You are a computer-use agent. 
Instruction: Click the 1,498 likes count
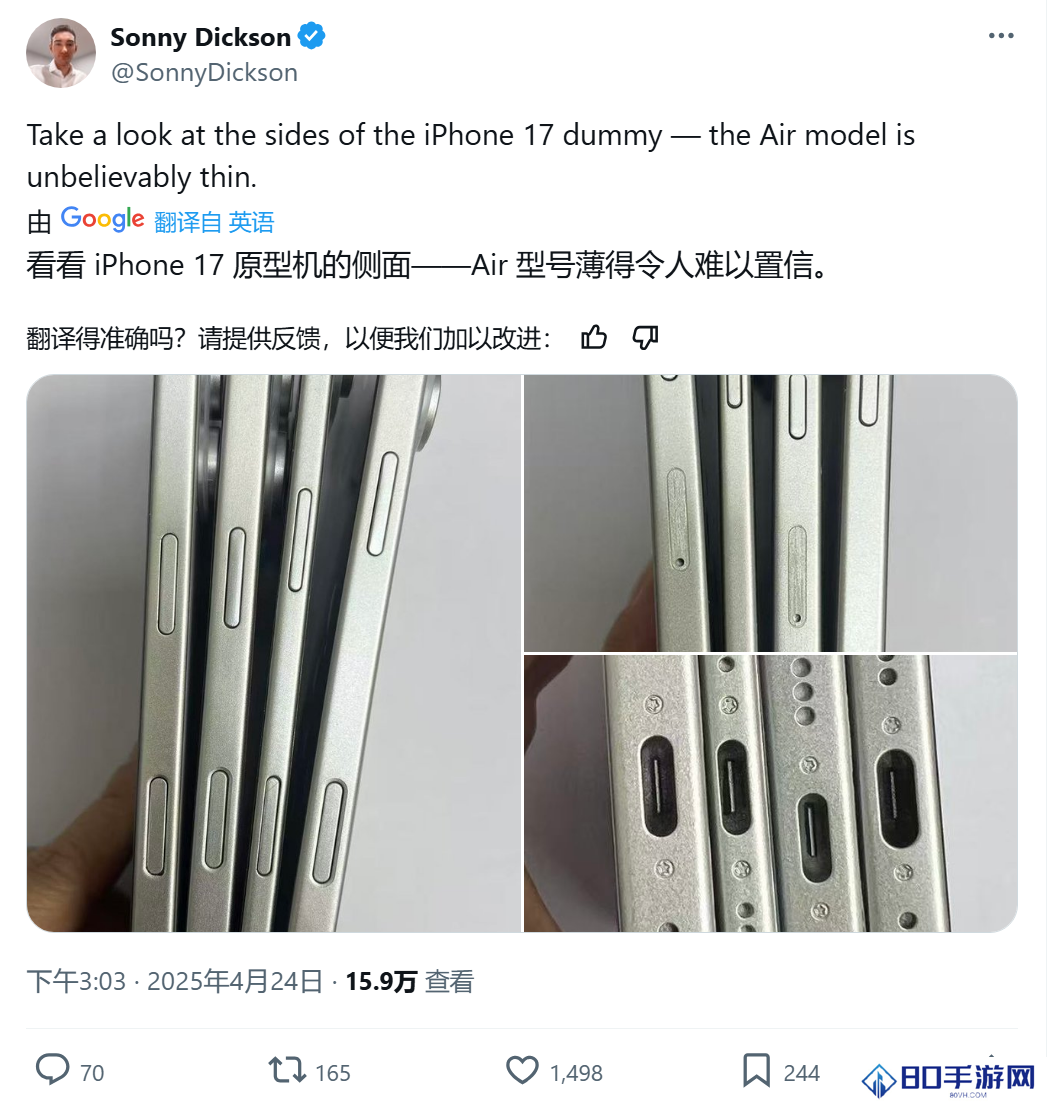click(576, 1073)
